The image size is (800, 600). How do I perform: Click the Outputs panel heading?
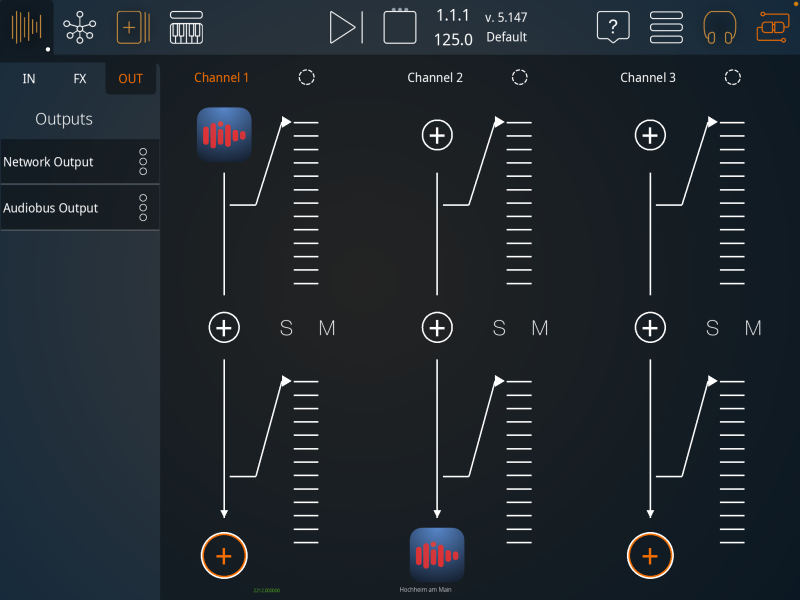pos(64,119)
